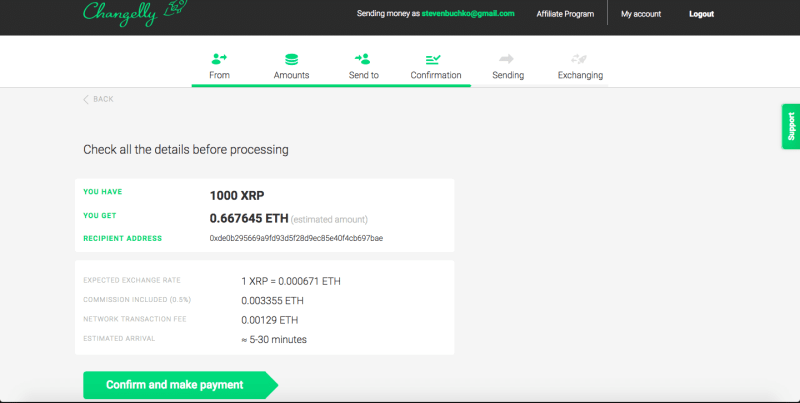
Task: Click the Back chevron arrow
Action: pyautogui.click(x=86, y=99)
